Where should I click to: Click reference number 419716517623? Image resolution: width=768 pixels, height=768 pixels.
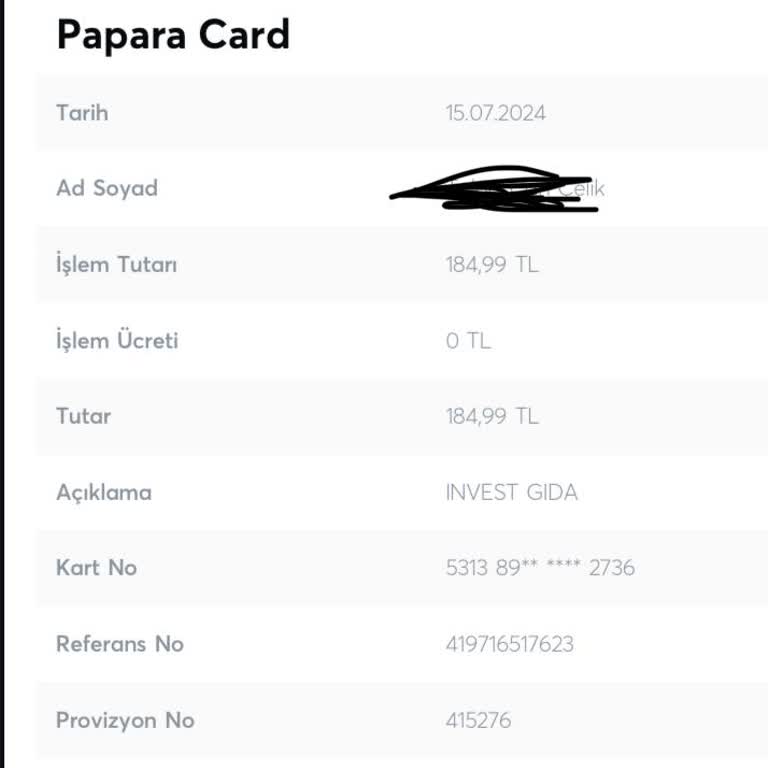tap(510, 644)
